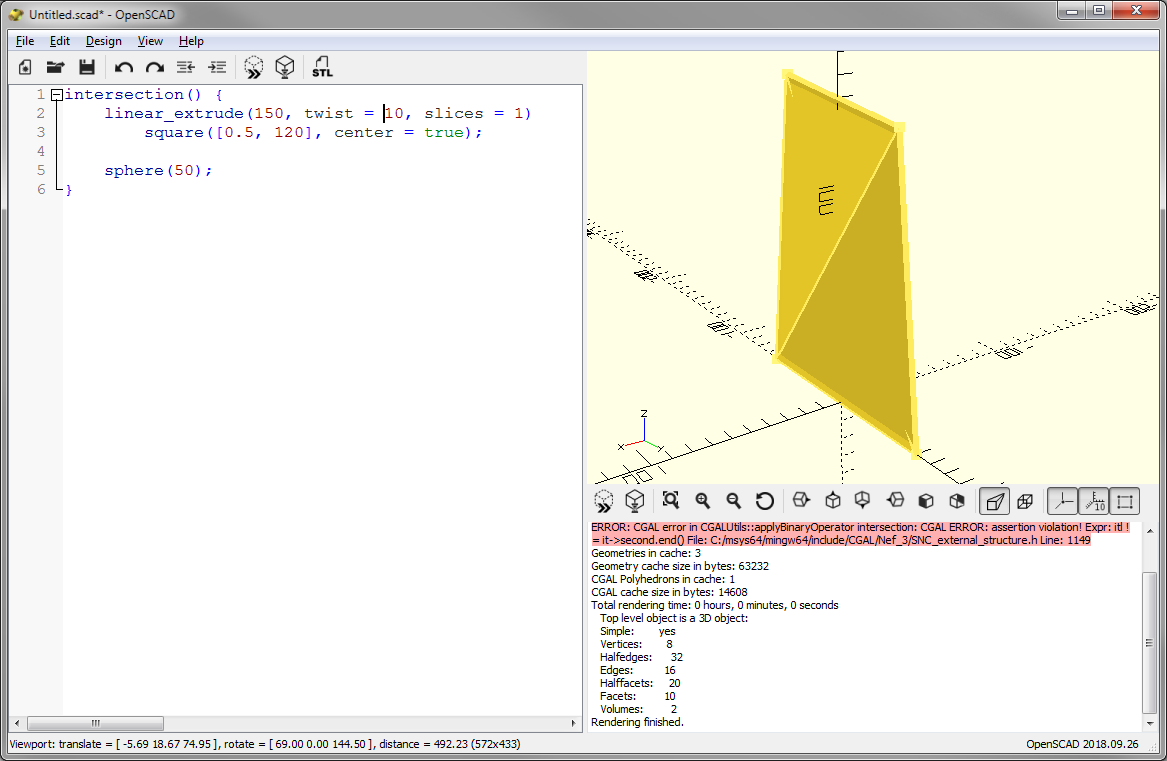Viewport: 1167px width, 761px height.
Task: Save the current file
Action: 87,66
